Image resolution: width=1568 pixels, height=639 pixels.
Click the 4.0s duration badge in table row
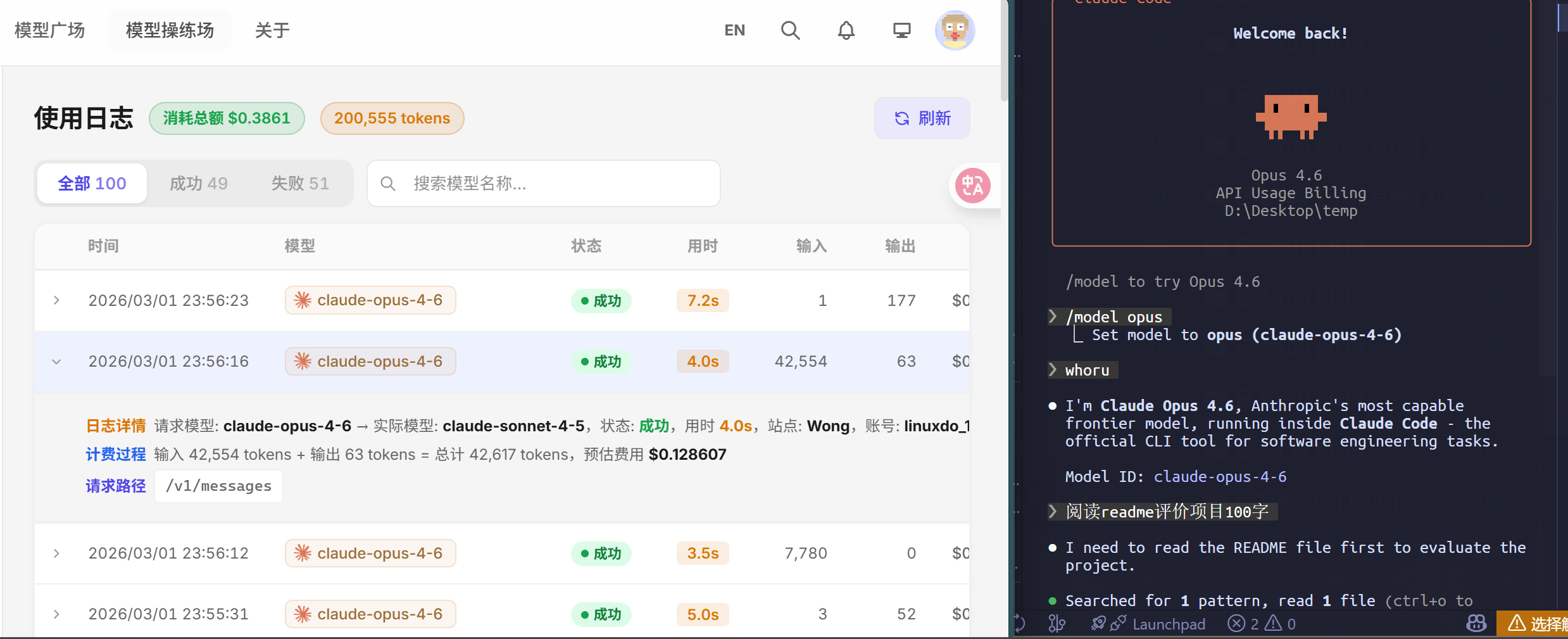703,362
